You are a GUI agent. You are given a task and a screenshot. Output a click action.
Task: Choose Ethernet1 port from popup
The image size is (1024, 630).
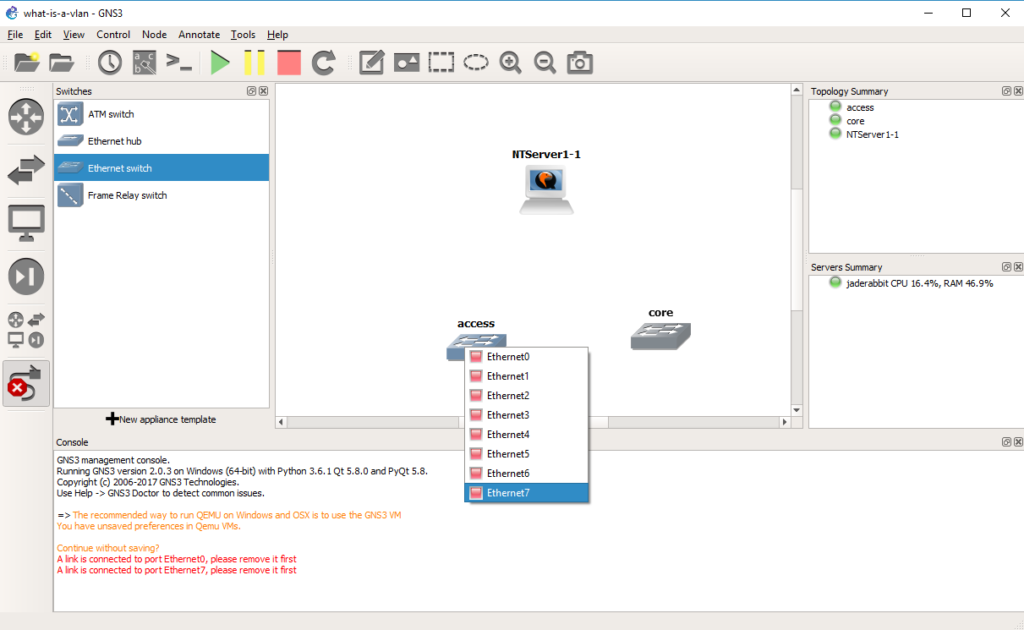point(526,376)
